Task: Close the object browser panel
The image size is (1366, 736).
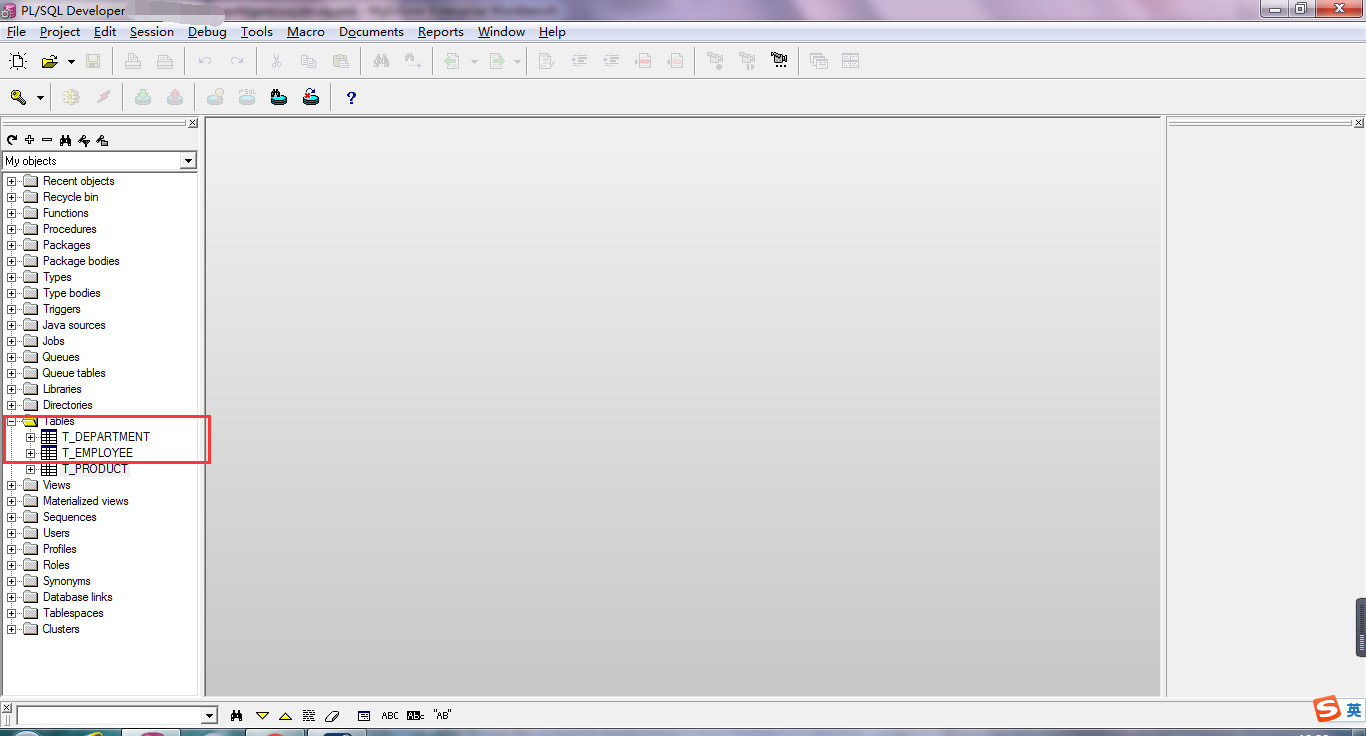Action: (x=193, y=123)
